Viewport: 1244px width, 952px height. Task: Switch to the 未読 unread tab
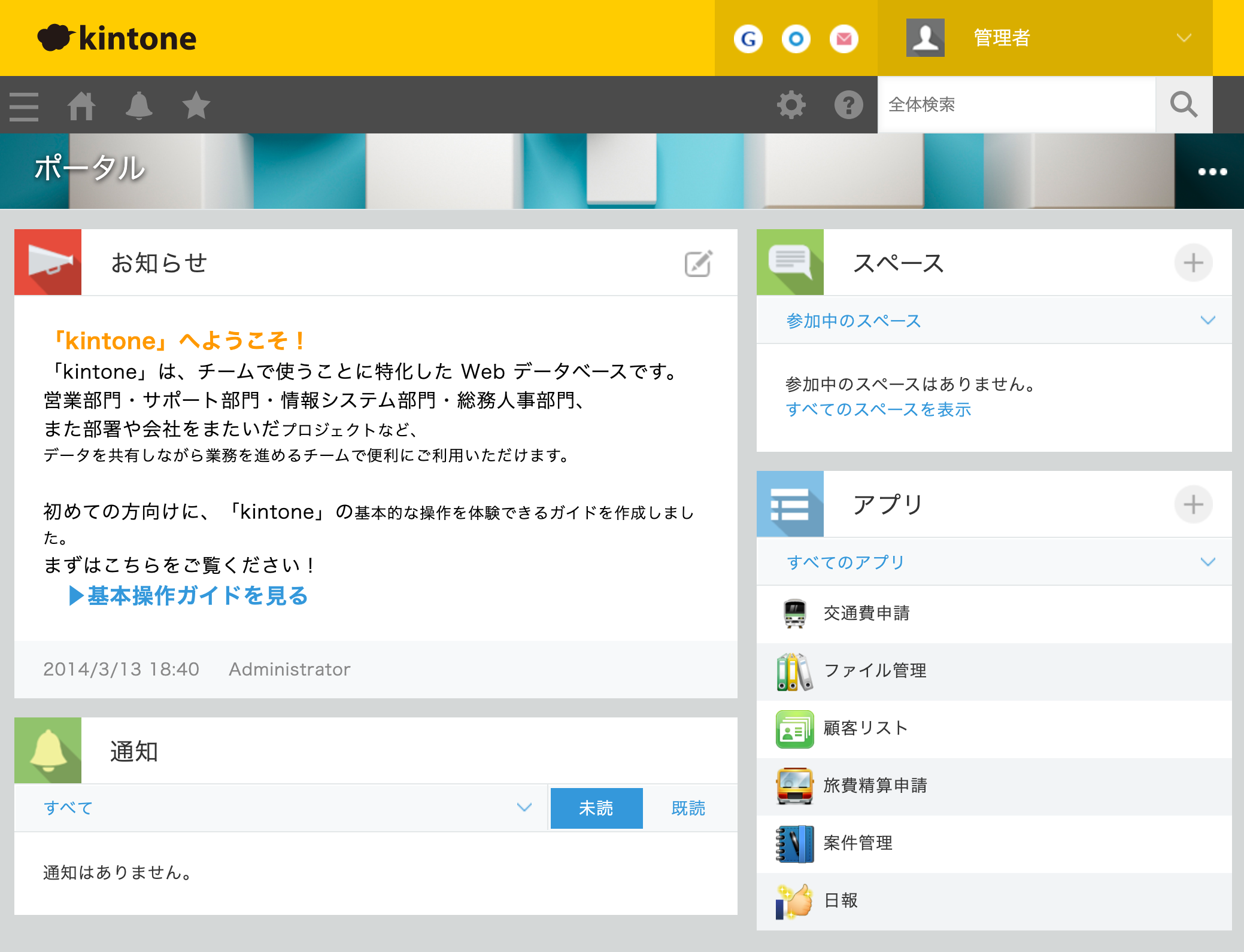pos(596,808)
